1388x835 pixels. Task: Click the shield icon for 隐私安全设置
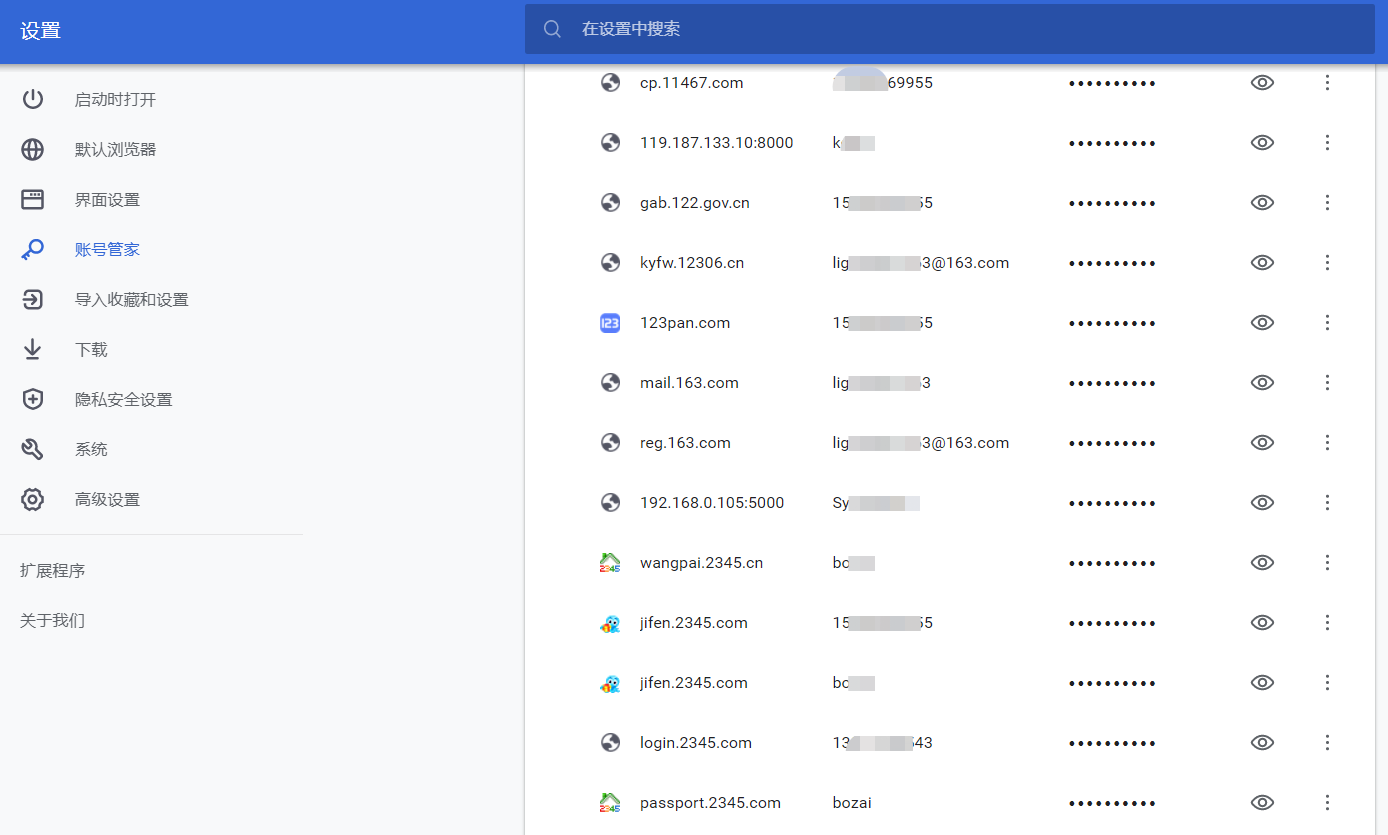[x=33, y=400]
